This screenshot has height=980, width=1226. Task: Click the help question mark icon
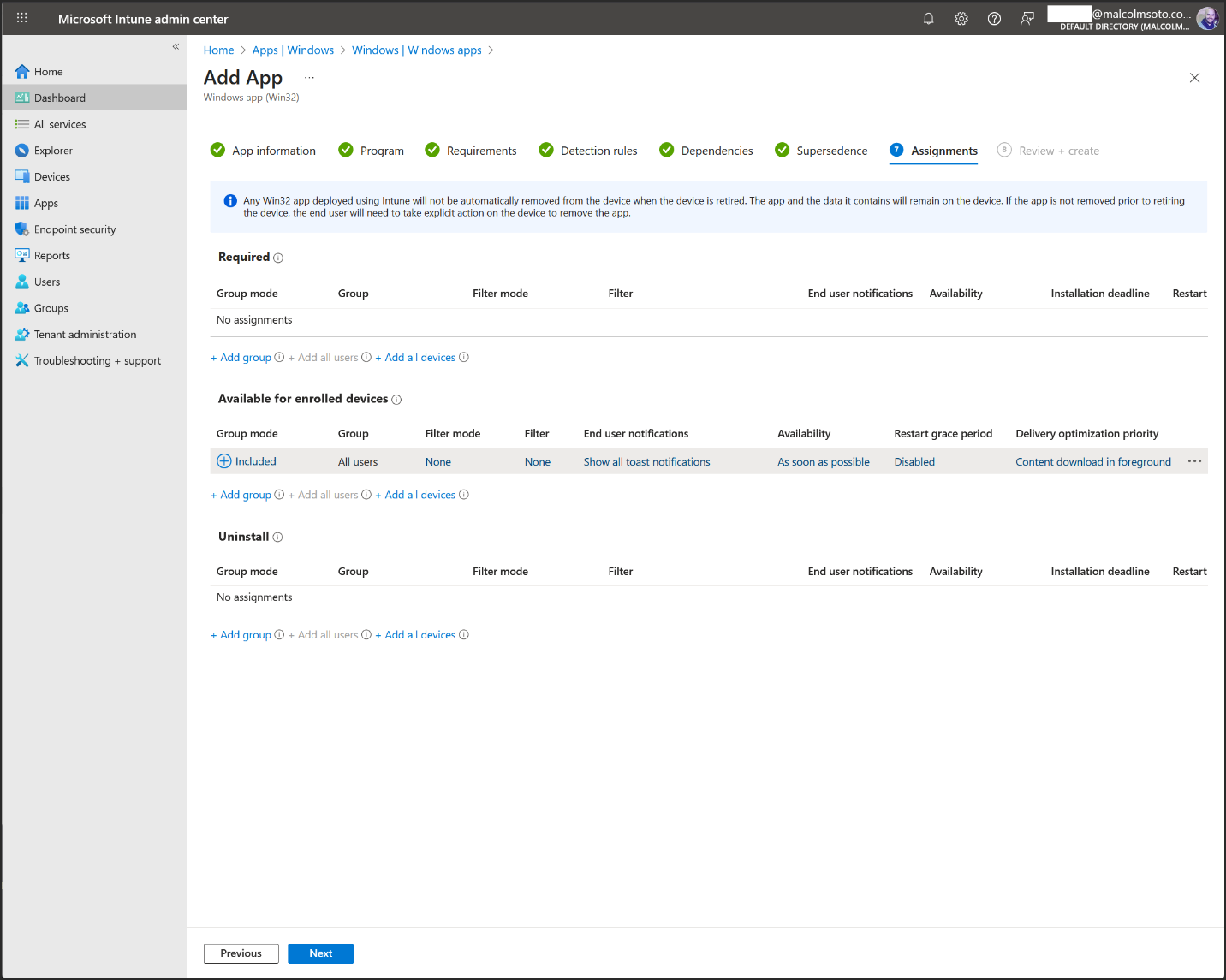pos(994,19)
